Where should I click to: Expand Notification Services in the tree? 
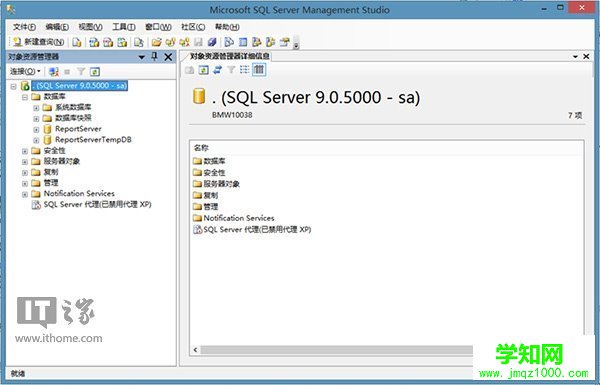[25, 194]
